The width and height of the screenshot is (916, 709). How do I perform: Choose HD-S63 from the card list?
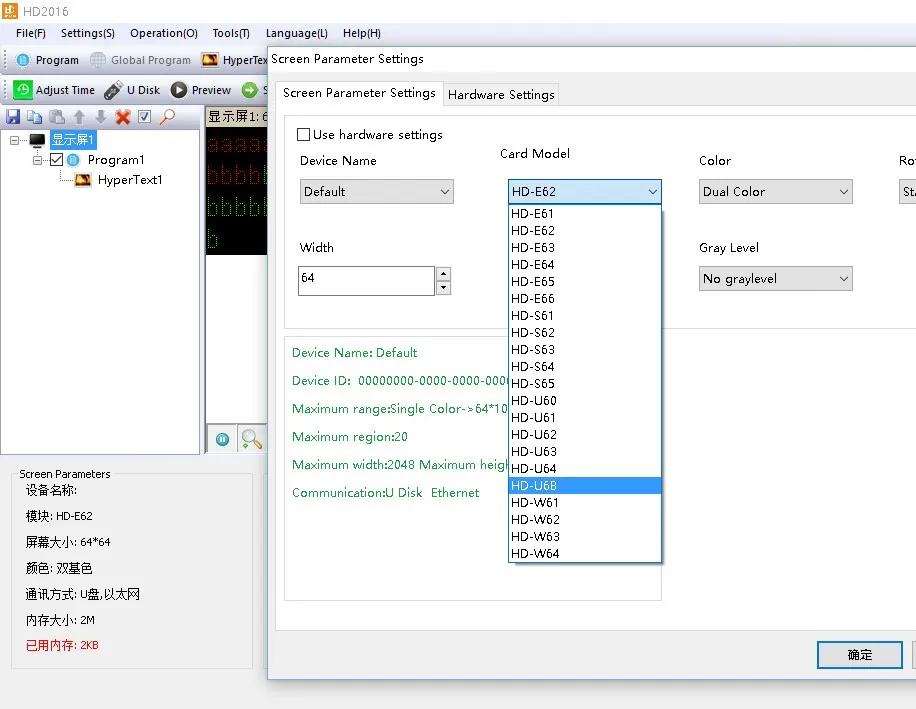(585, 349)
